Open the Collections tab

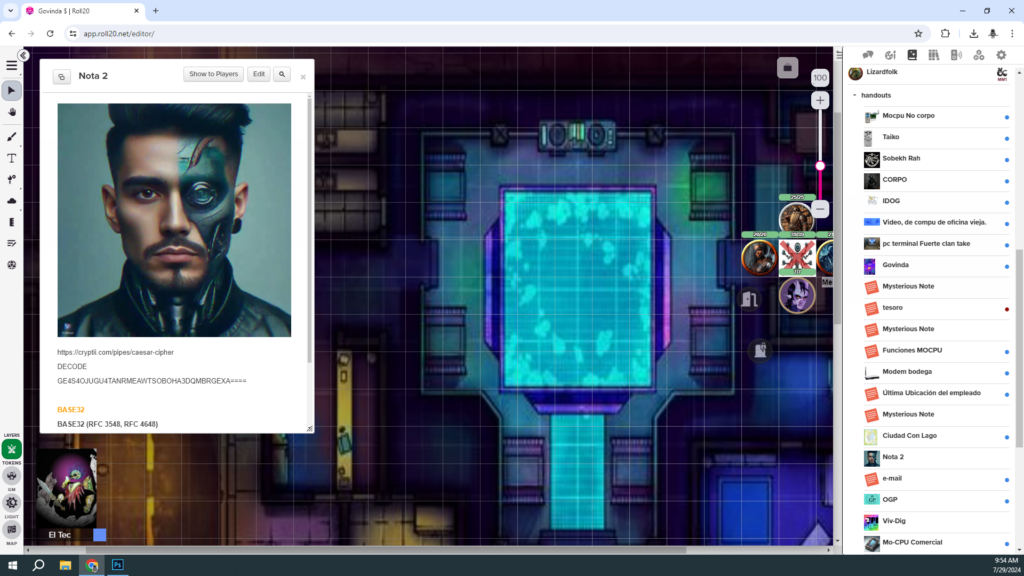point(978,56)
